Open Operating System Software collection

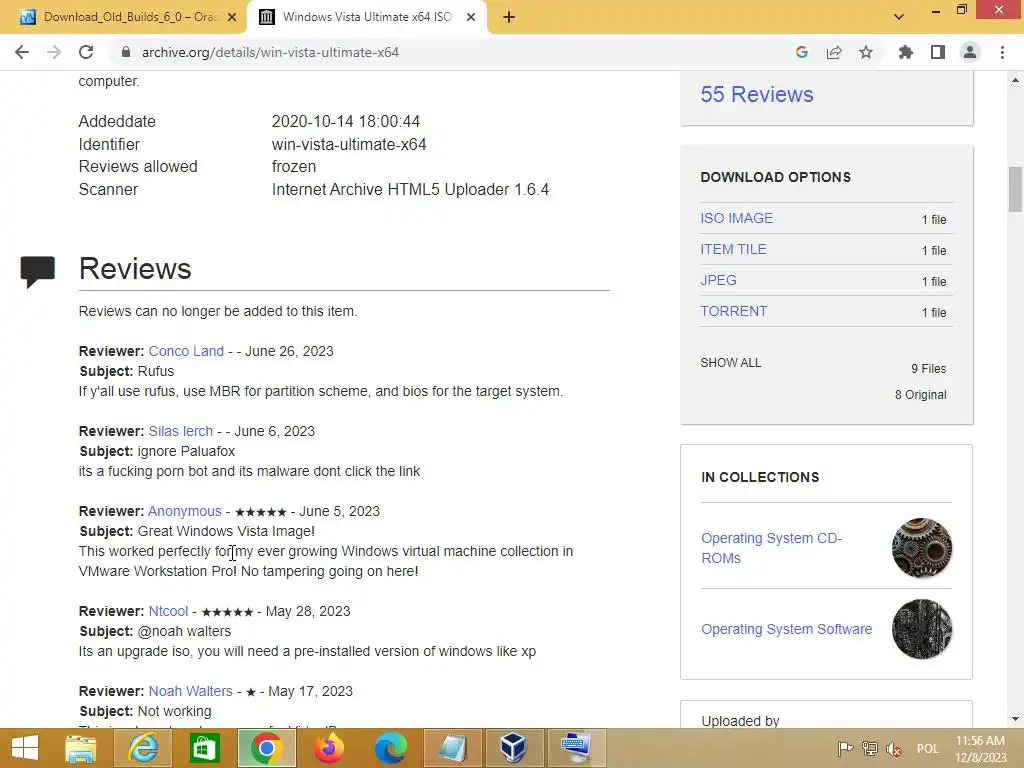pos(786,629)
